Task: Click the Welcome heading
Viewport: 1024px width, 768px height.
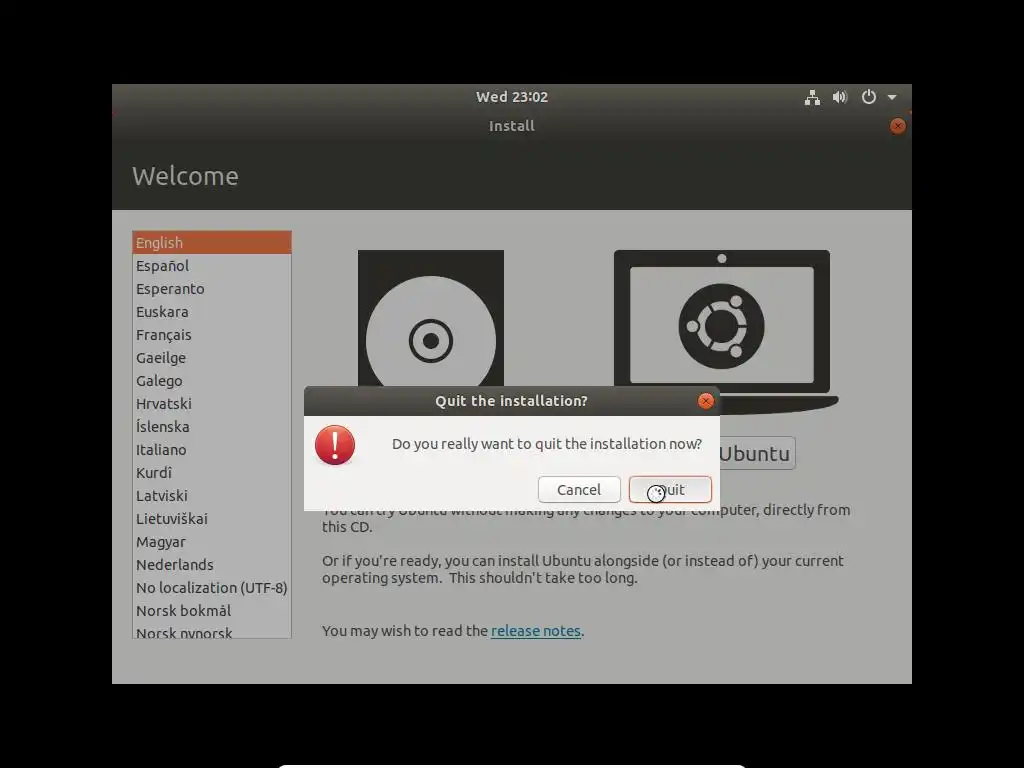Action: (x=185, y=176)
